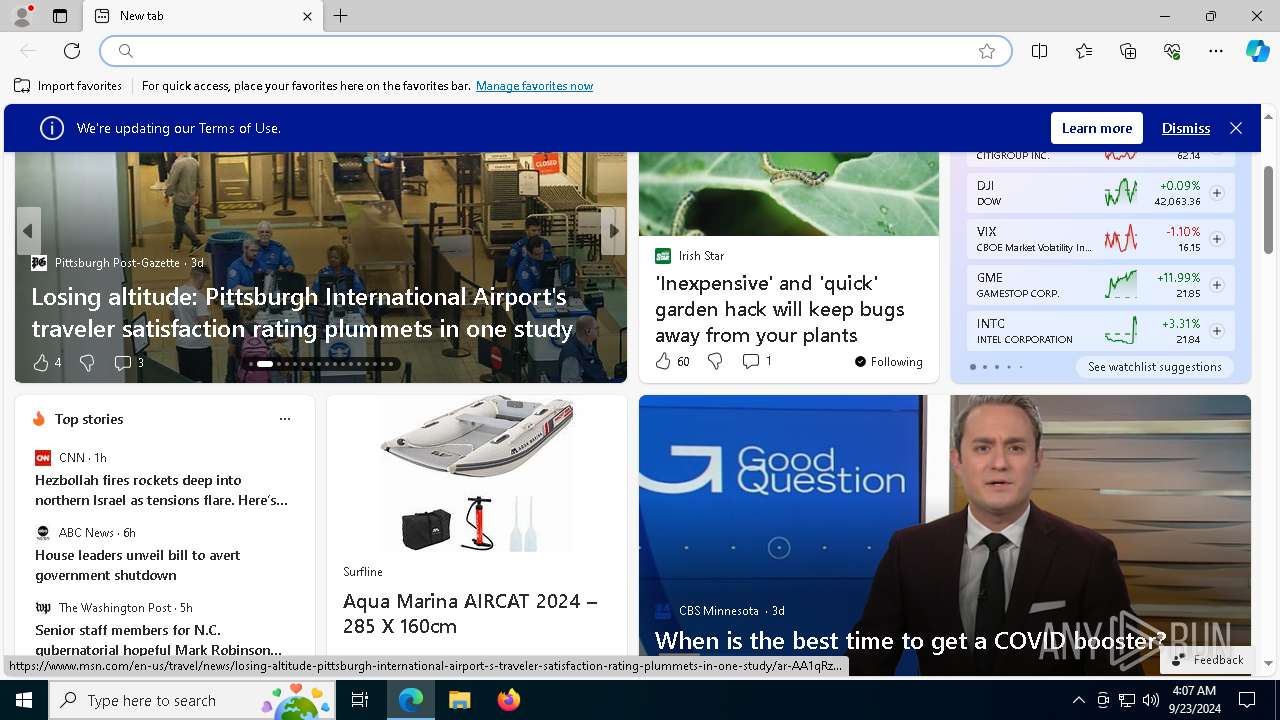Open File Explorer from taskbar

tap(459, 700)
